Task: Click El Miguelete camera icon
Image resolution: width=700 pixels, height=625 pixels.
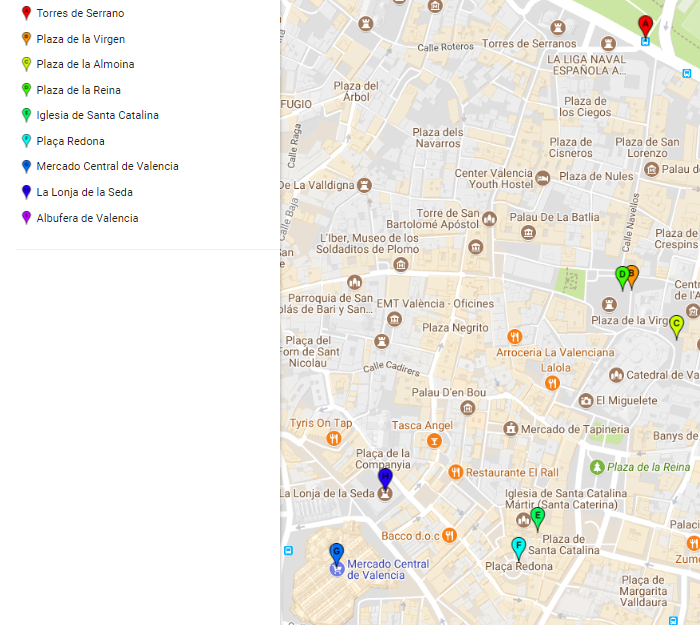Action: click(x=585, y=400)
